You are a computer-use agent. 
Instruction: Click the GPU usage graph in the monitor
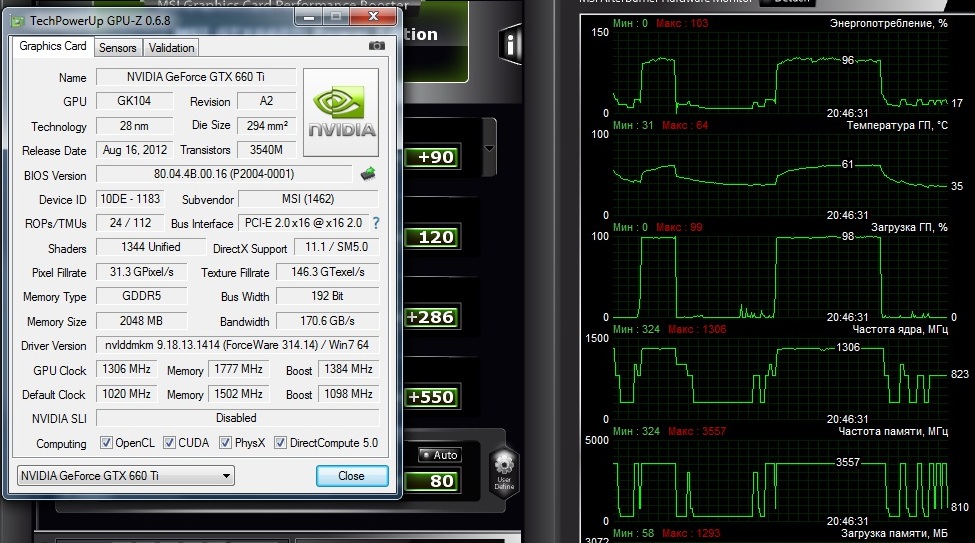pyautogui.click(x=780, y=277)
